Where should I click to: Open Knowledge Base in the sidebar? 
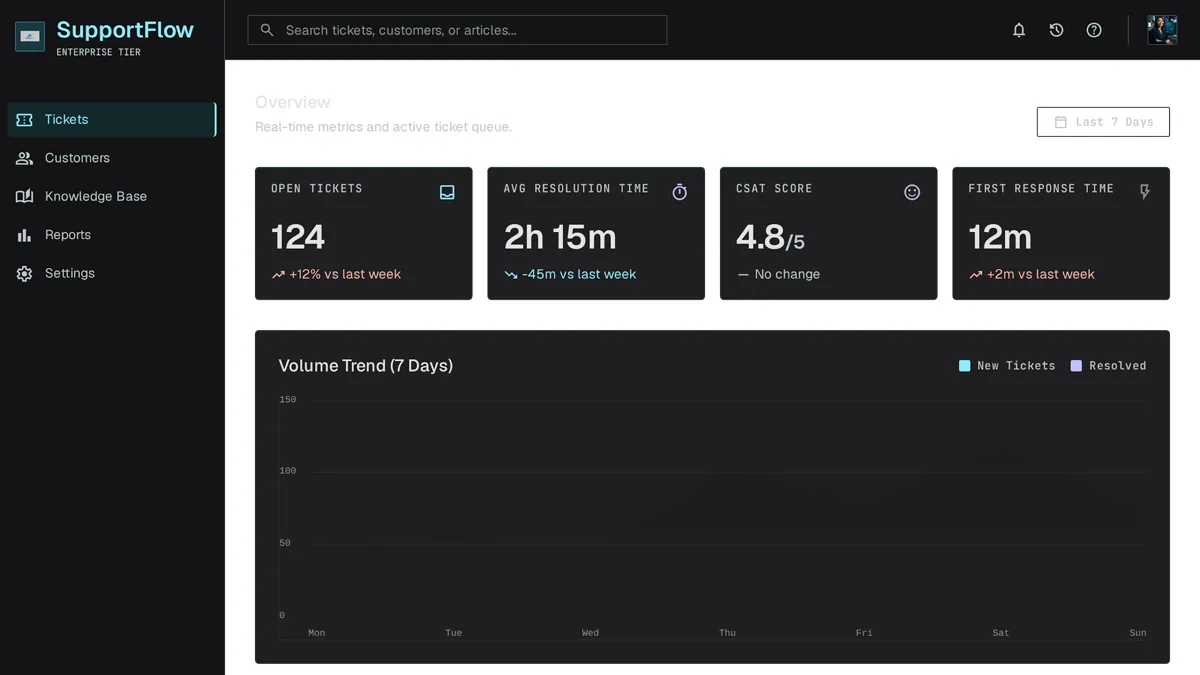pyautogui.click(x=112, y=196)
